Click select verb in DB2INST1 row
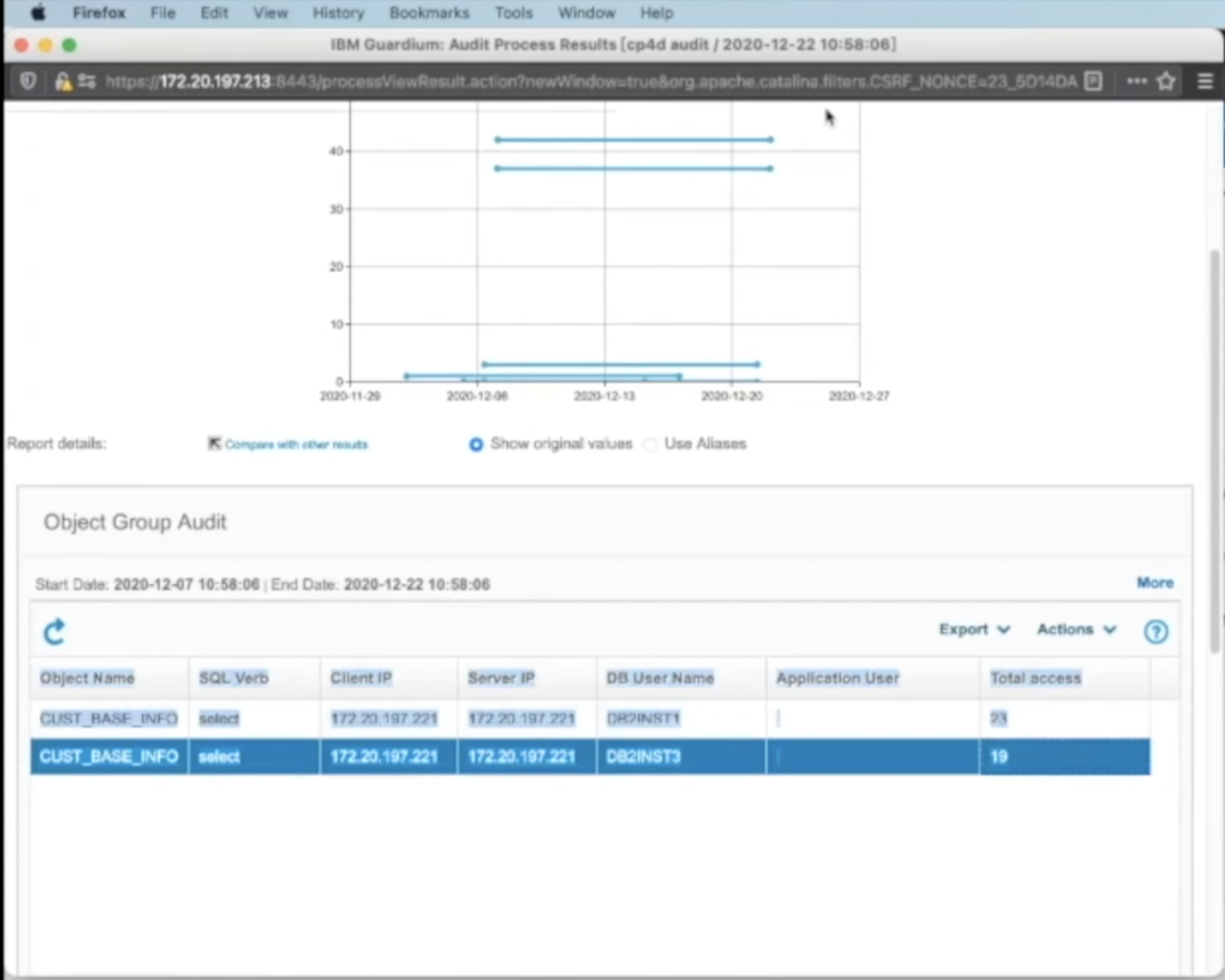 219,719
